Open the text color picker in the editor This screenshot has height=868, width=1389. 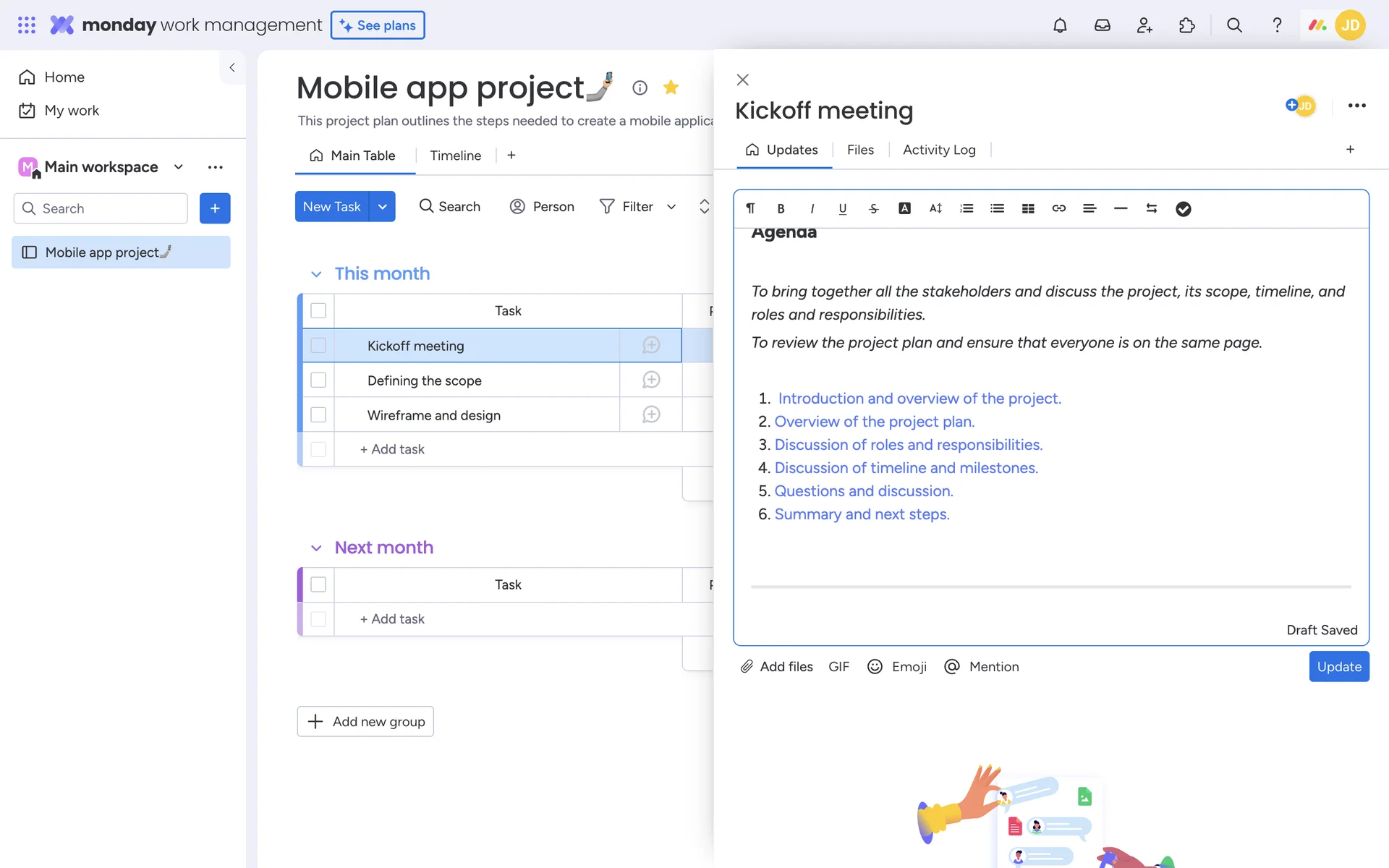904,208
